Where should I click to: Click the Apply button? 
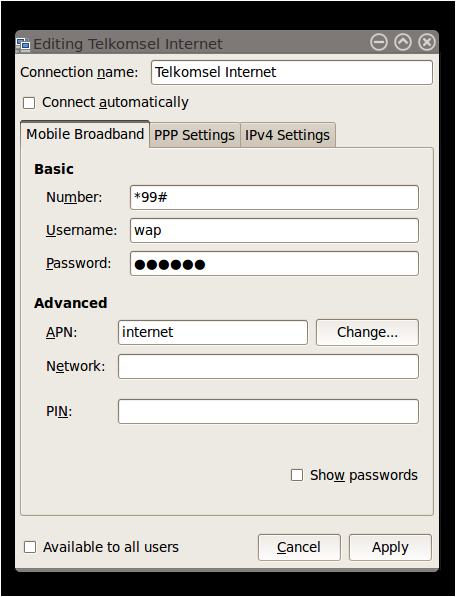[x=390, y=548]
